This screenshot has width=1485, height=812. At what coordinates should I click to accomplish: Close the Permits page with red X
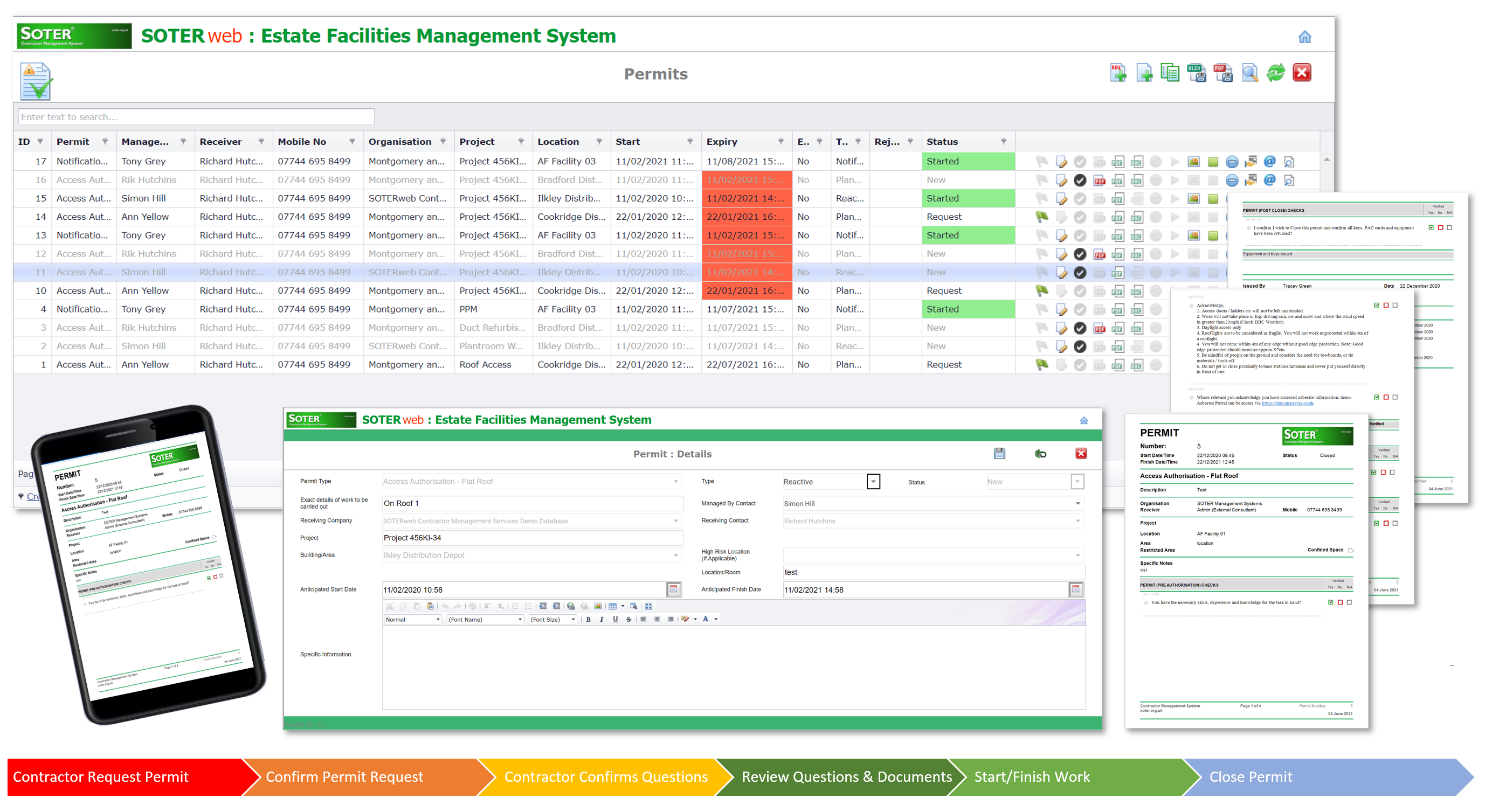click(1302, 73)
